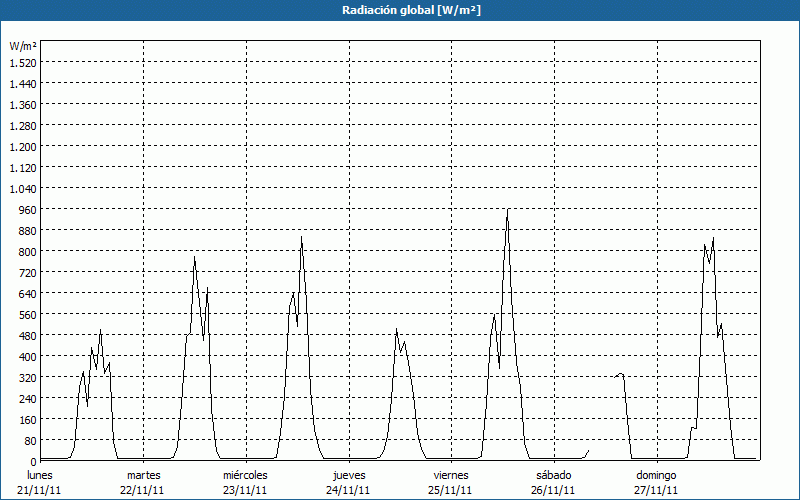This screenshot has height=500, width=800.
Task: Click the W/m² unit label on the y-axis
Action: (22, 46)
